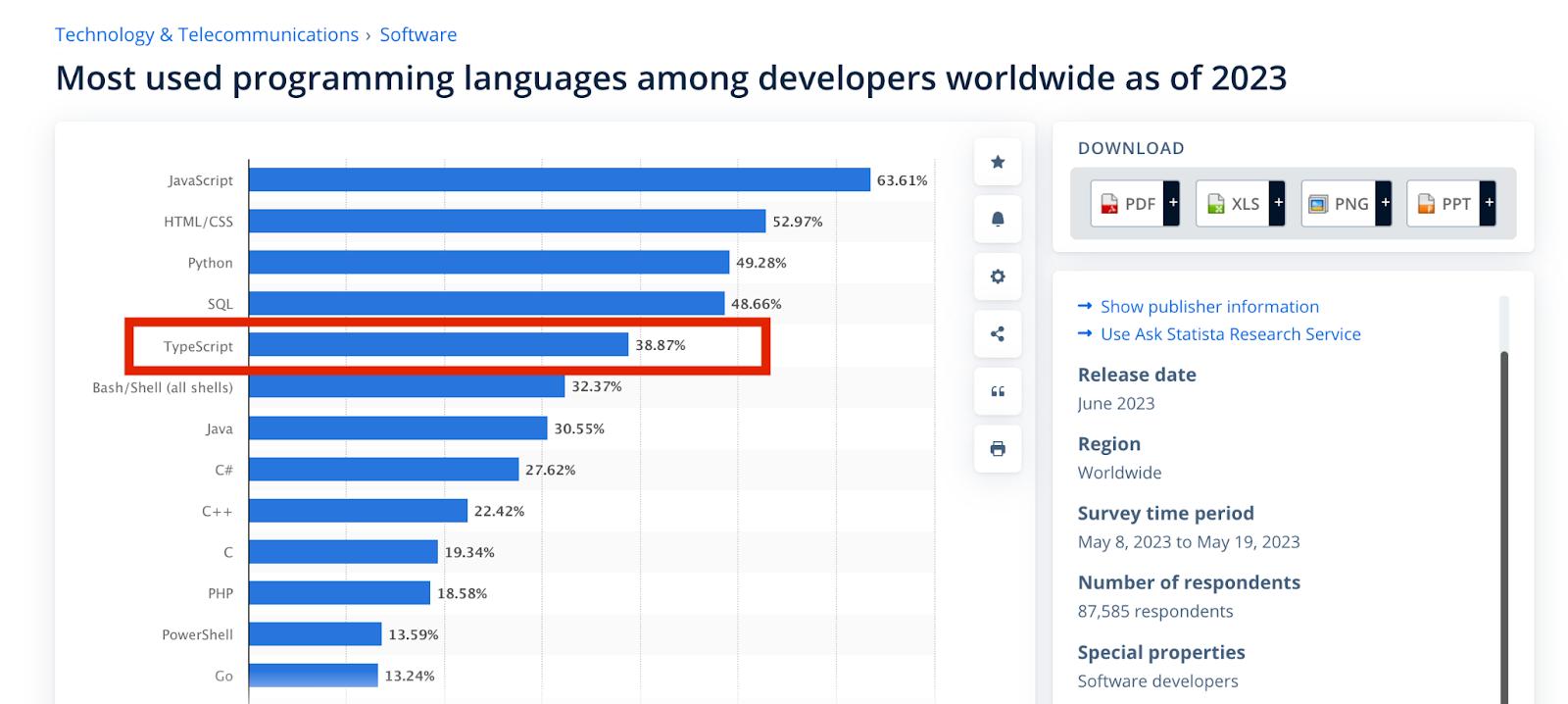Viewport: 1568px width, 704px height.
Task: Download the statistic as PDF
Action: (1127, 204)
